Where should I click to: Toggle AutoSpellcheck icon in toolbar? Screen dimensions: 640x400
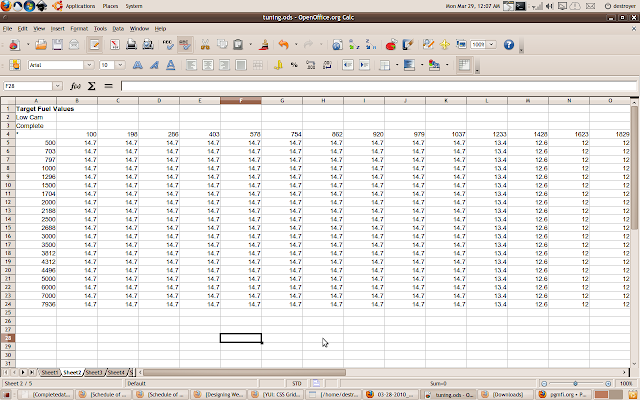coord(184,45)
